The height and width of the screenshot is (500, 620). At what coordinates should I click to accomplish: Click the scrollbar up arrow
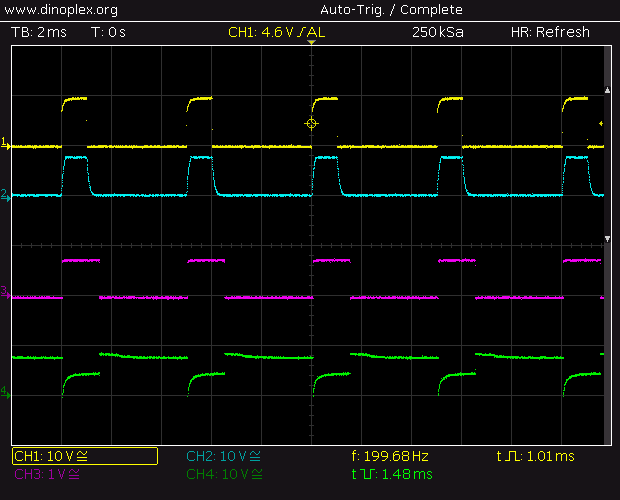pos(607,91)
